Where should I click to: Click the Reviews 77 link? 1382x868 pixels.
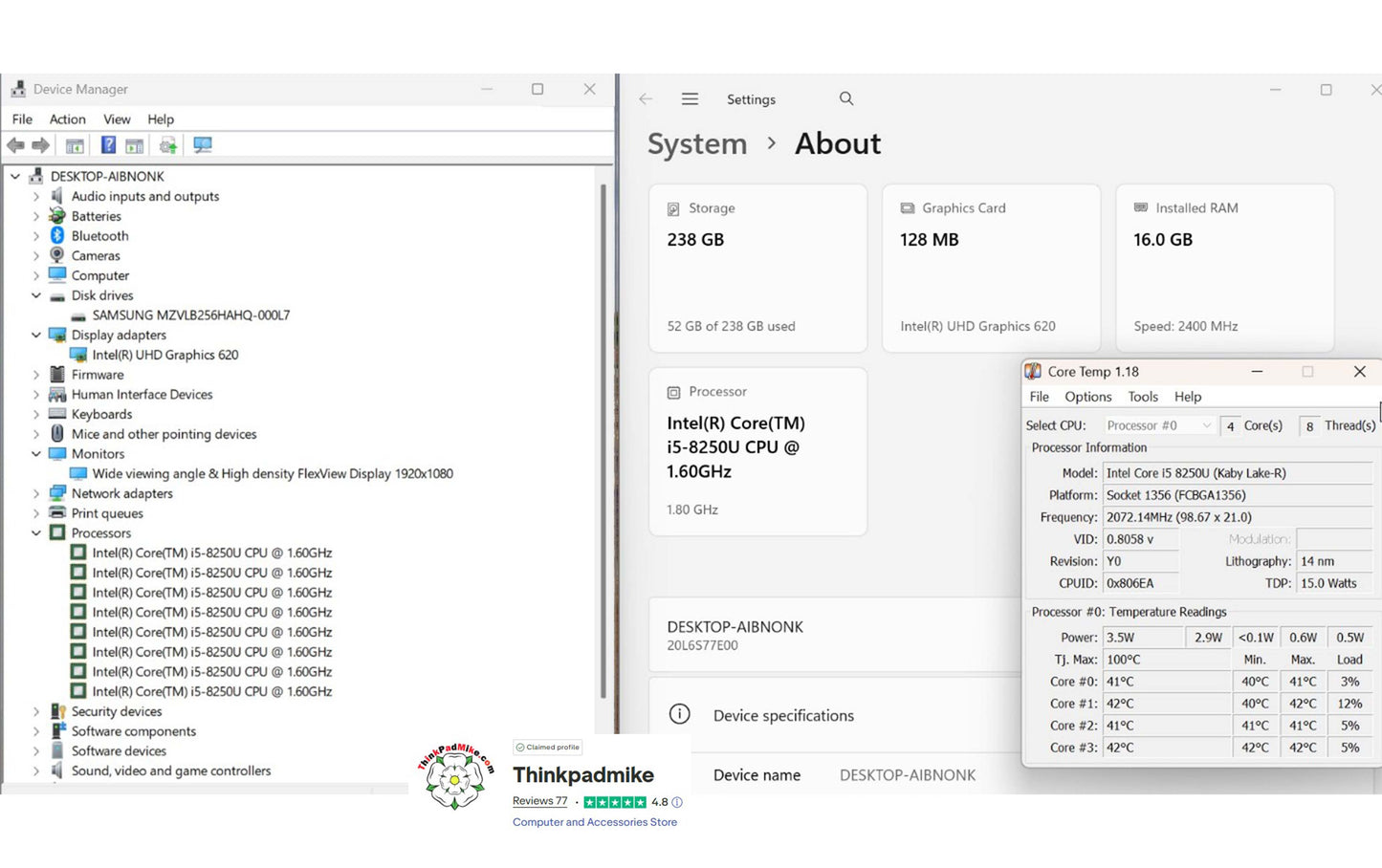(539, 801)
